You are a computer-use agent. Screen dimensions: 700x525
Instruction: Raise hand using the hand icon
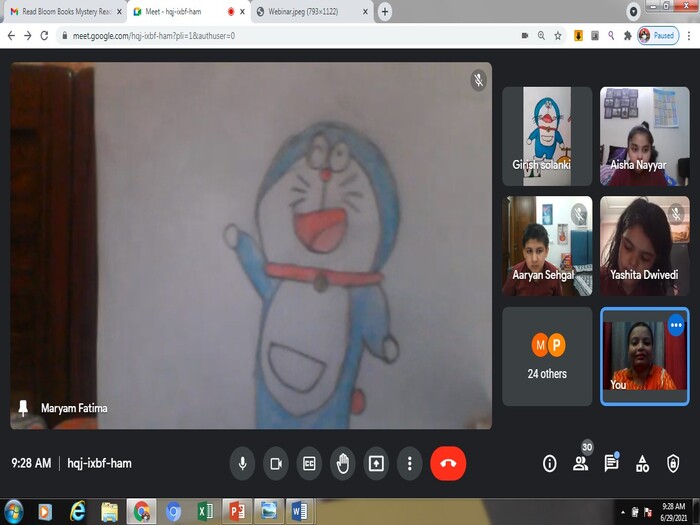click(x=343, y=463)
